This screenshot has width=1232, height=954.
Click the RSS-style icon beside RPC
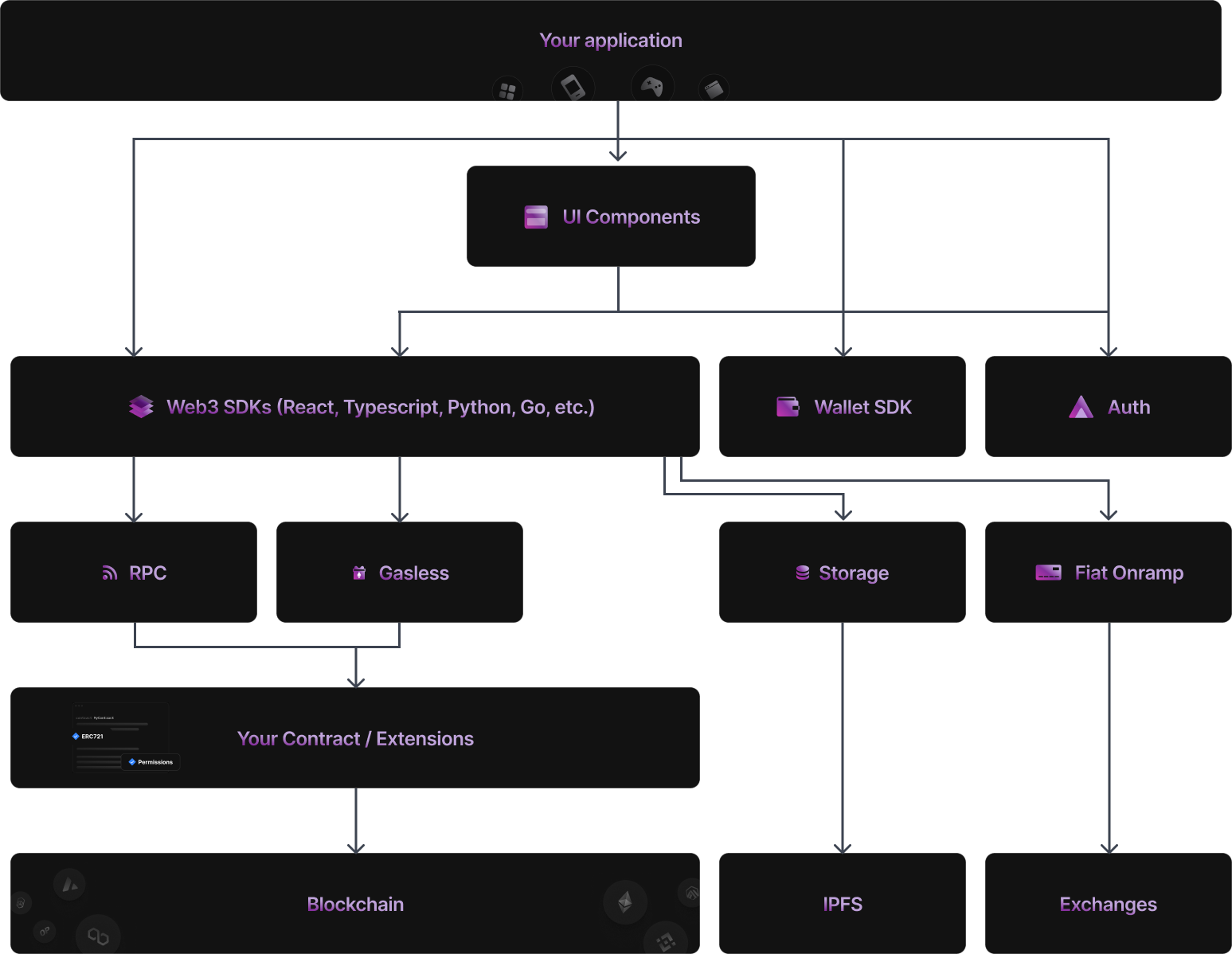pos(110,573)
